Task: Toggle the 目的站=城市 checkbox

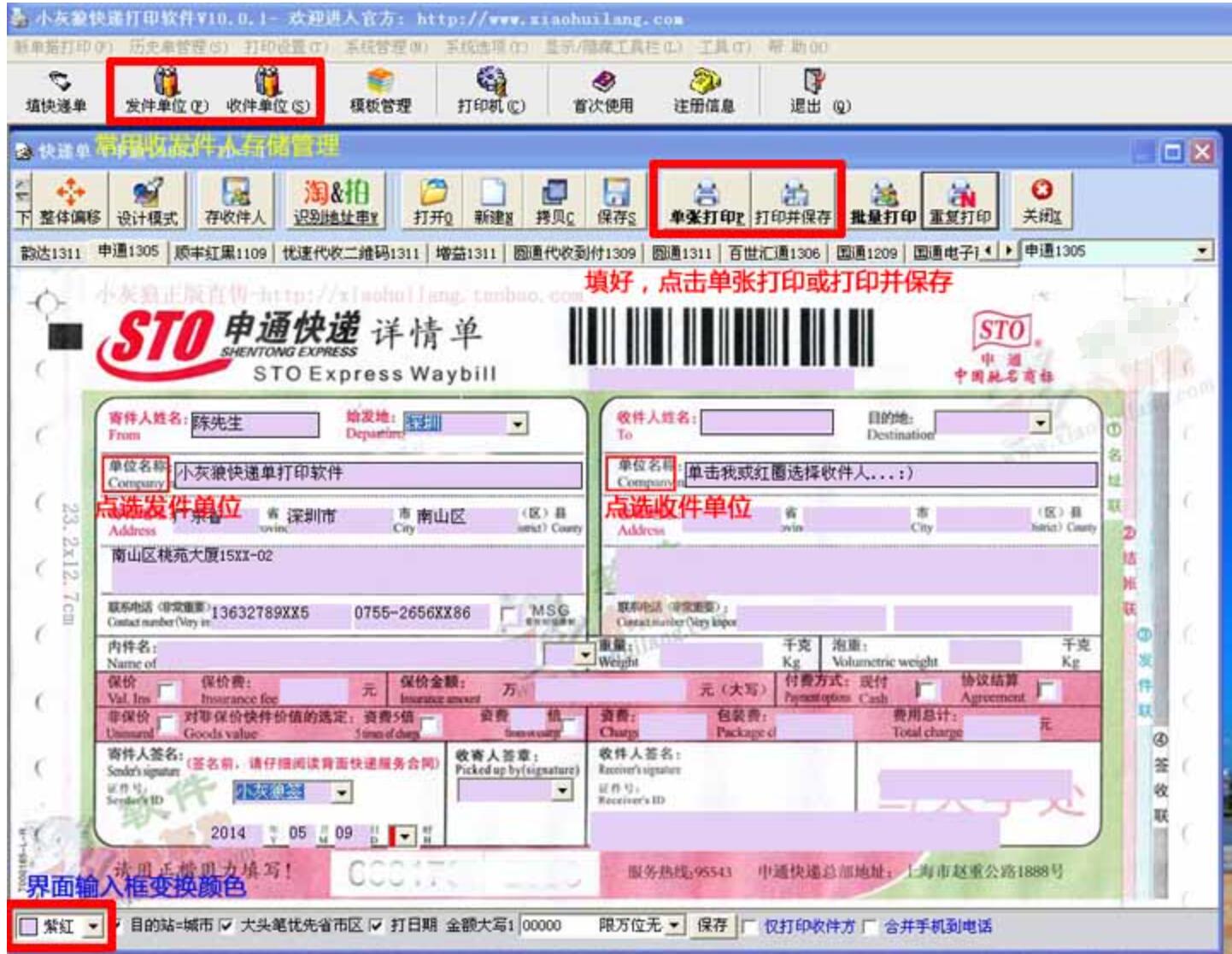Action: click(x=118, y=925)
